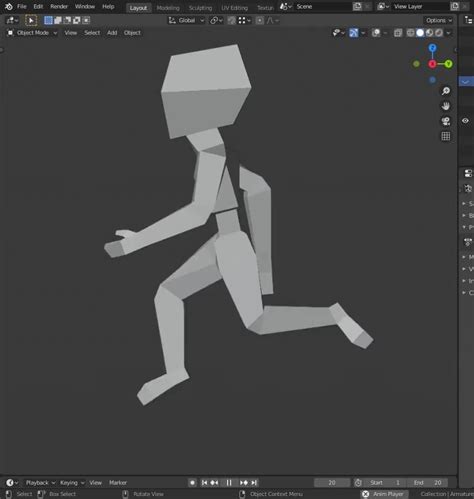Open the viewport Select menu
Image resolution: width=474 pixels, height=499 pixels.
click(92, 33)
